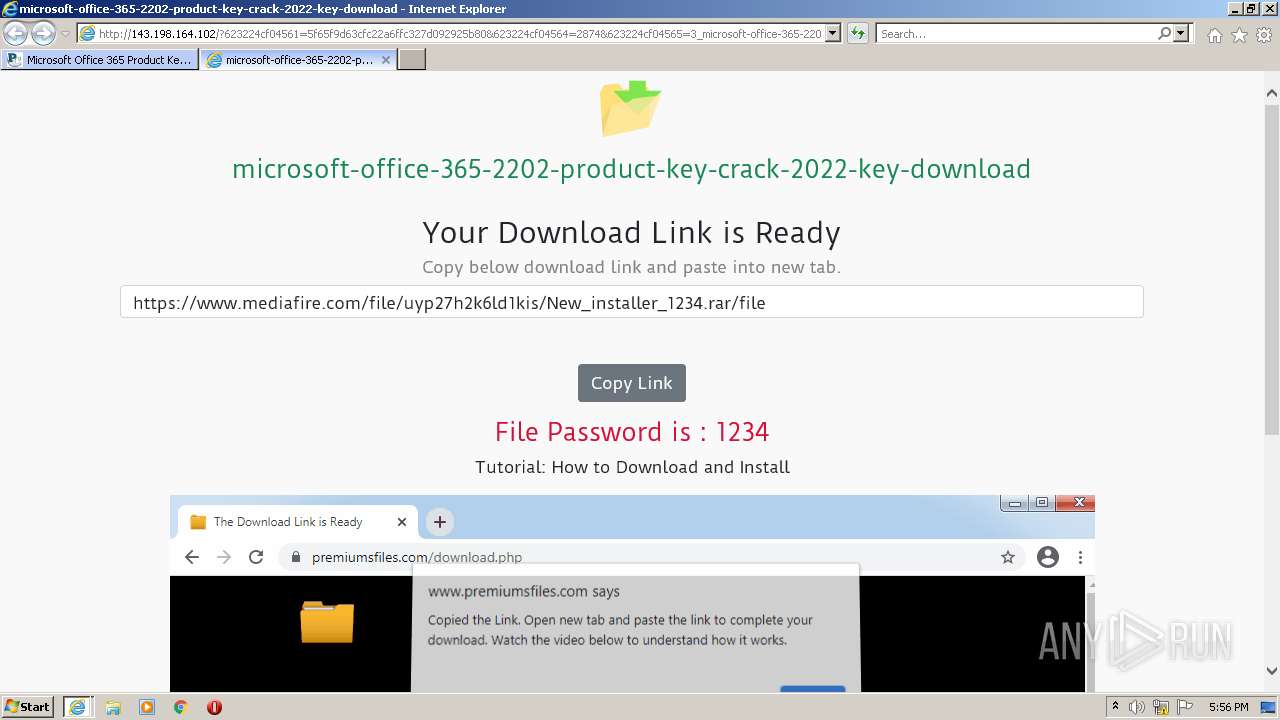This screenshot has width=1280, height=720.
Task: Launch Chrome from the taskbar
Action: tap(181, 707)
